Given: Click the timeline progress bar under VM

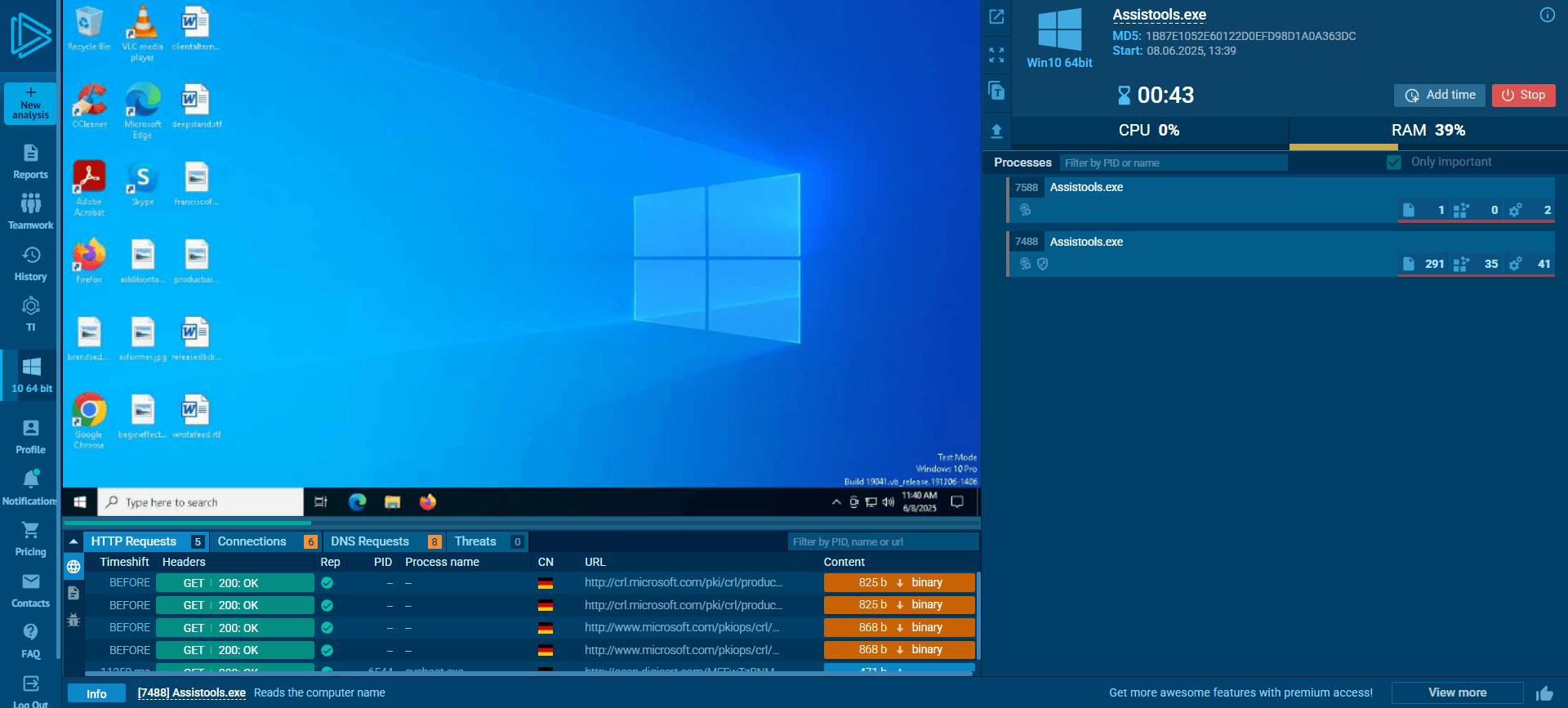Looking at the screenshot, I should click(522, 523).
